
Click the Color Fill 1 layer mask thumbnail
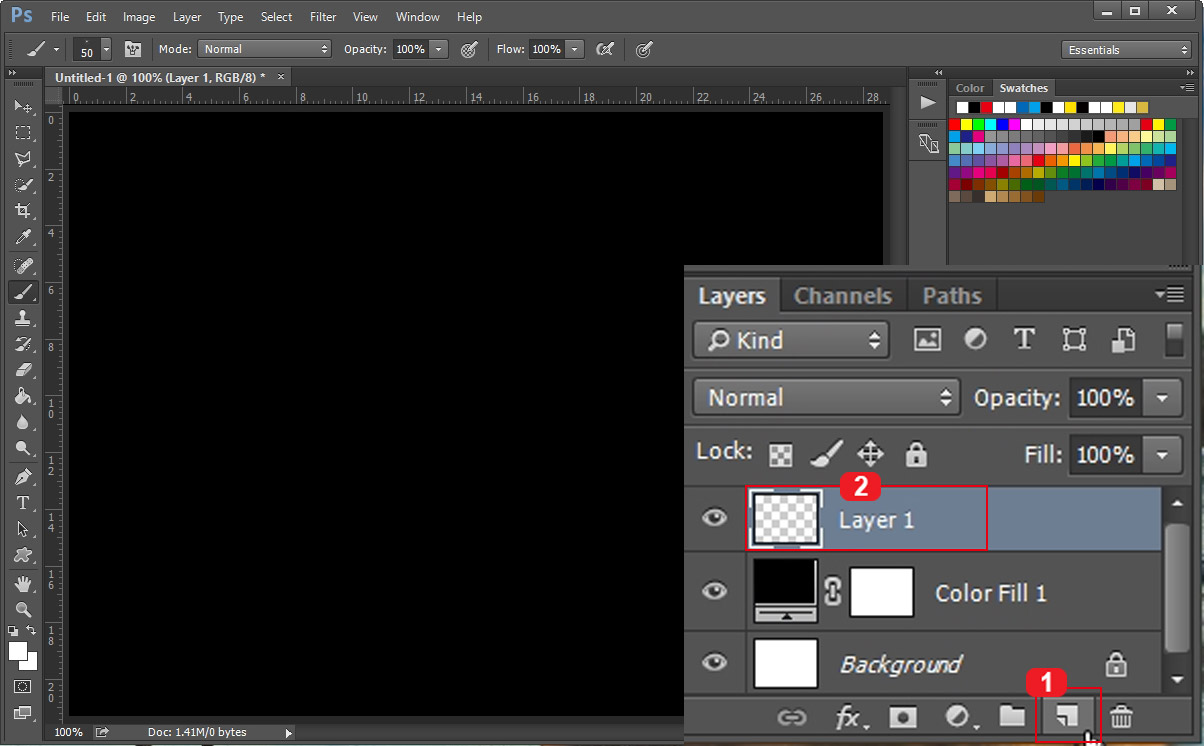[882, 591]
